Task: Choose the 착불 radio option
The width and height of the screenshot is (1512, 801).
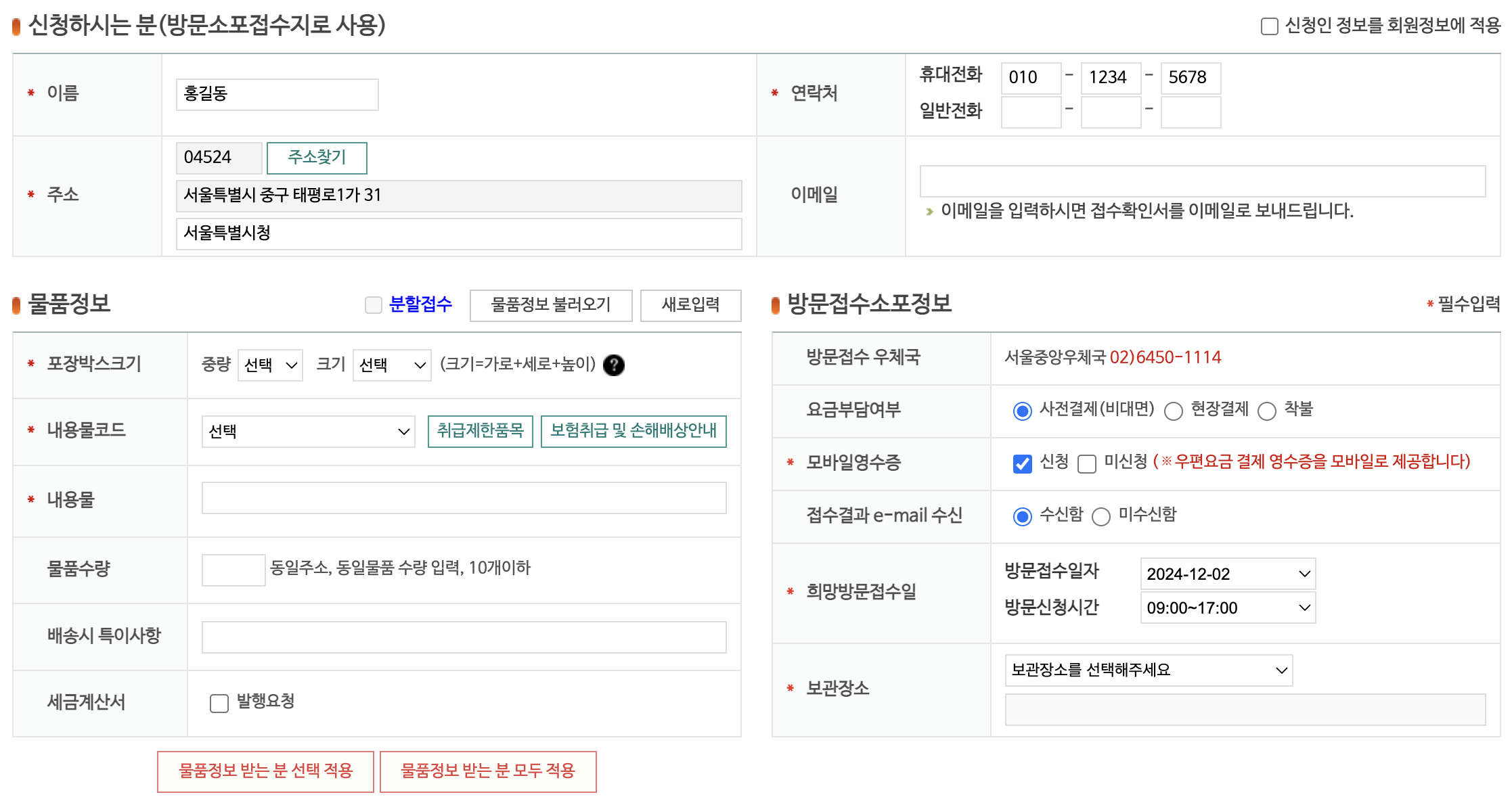Action: tap(1266, 411)
